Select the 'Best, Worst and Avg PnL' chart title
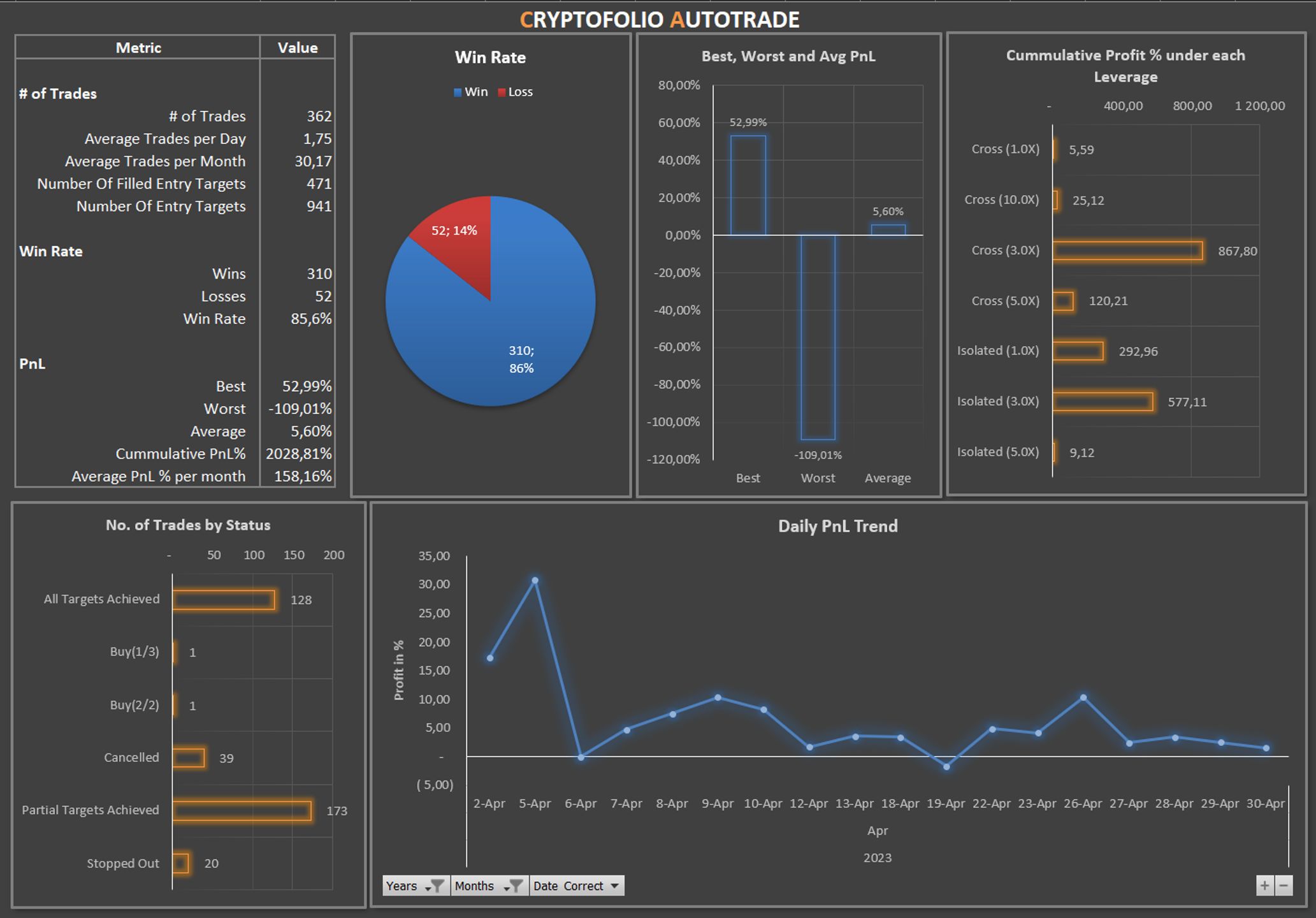 click(788, 56)
